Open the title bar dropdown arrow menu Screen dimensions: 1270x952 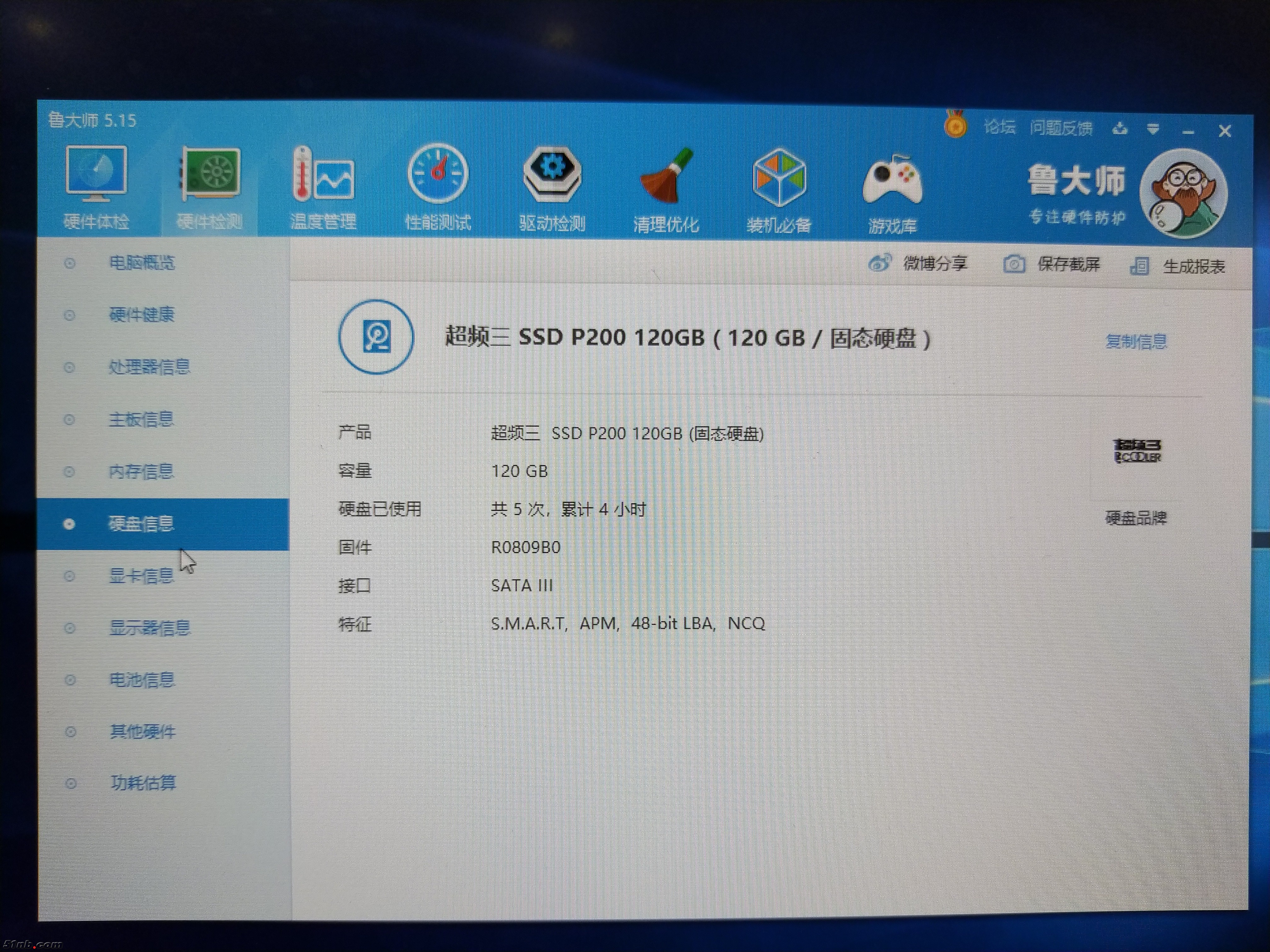1152,129
